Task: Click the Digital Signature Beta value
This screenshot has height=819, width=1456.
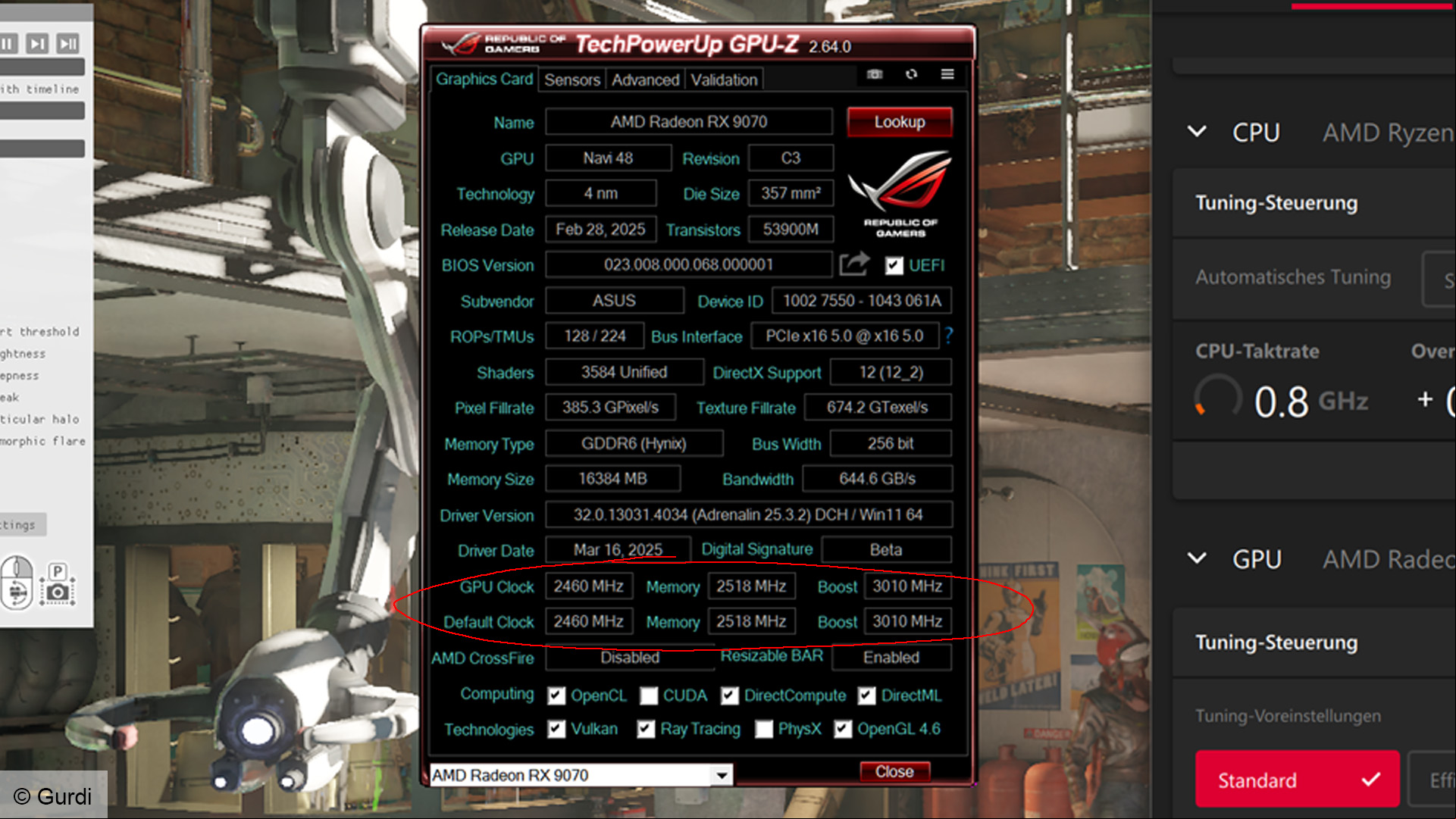Action: [886, 549]
